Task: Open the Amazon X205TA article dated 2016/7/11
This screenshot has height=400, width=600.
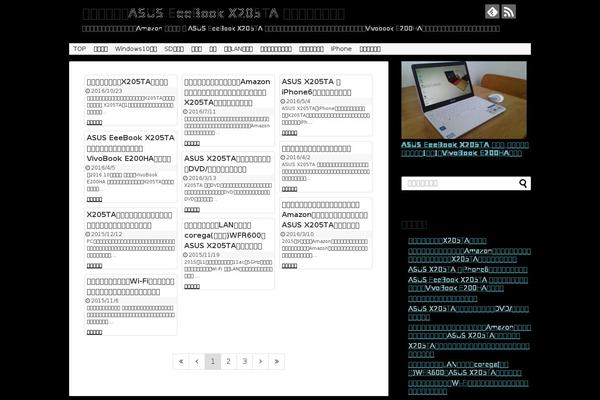Action: [227, 92]
